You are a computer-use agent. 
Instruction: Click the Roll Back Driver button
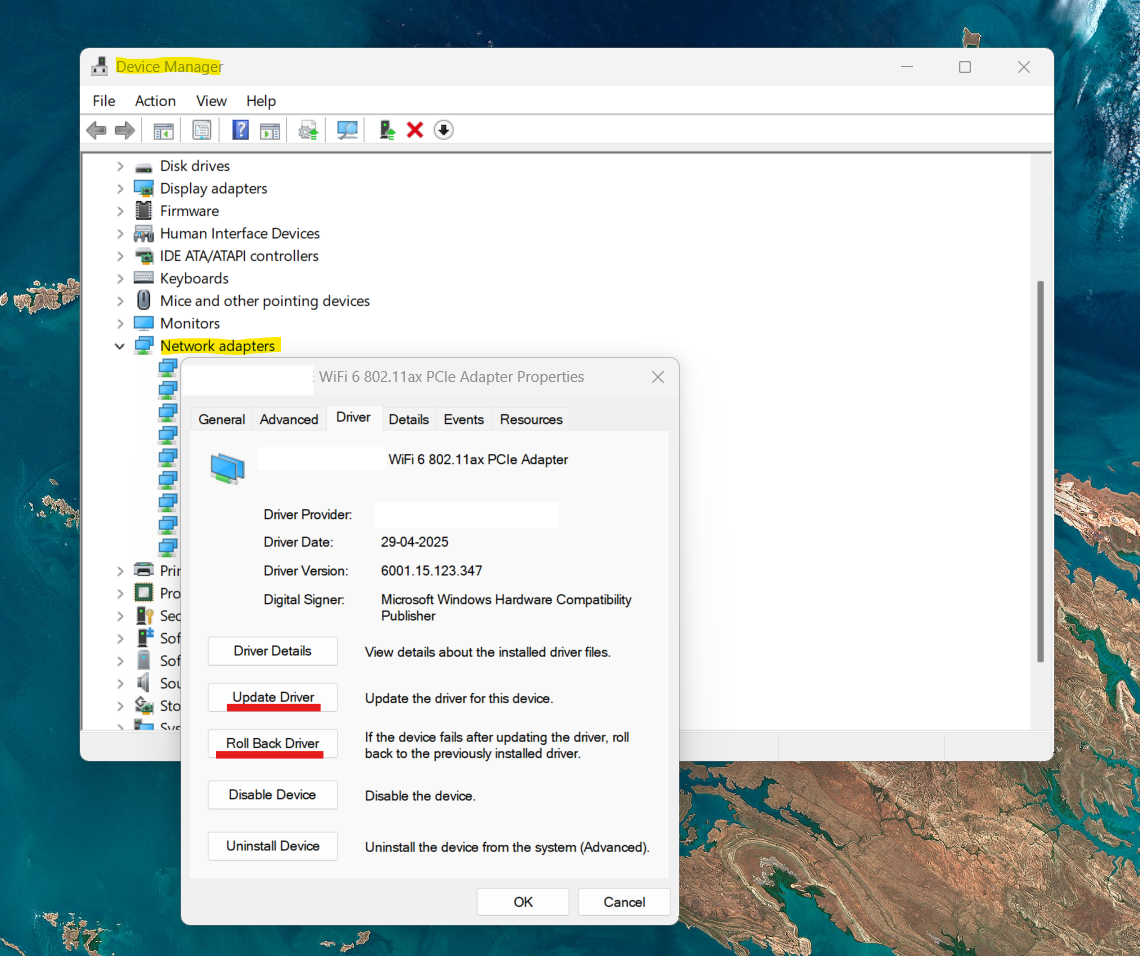click(272, 744)
